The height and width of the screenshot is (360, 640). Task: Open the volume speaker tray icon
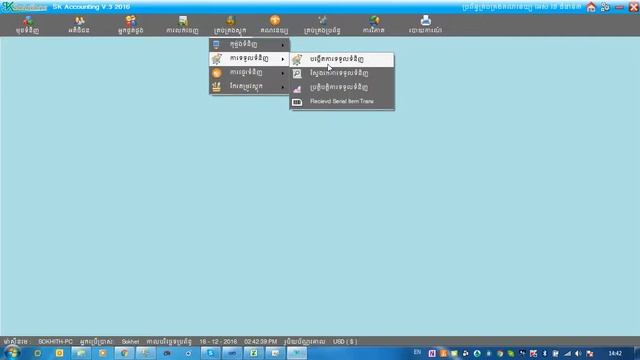coord(578,353)
